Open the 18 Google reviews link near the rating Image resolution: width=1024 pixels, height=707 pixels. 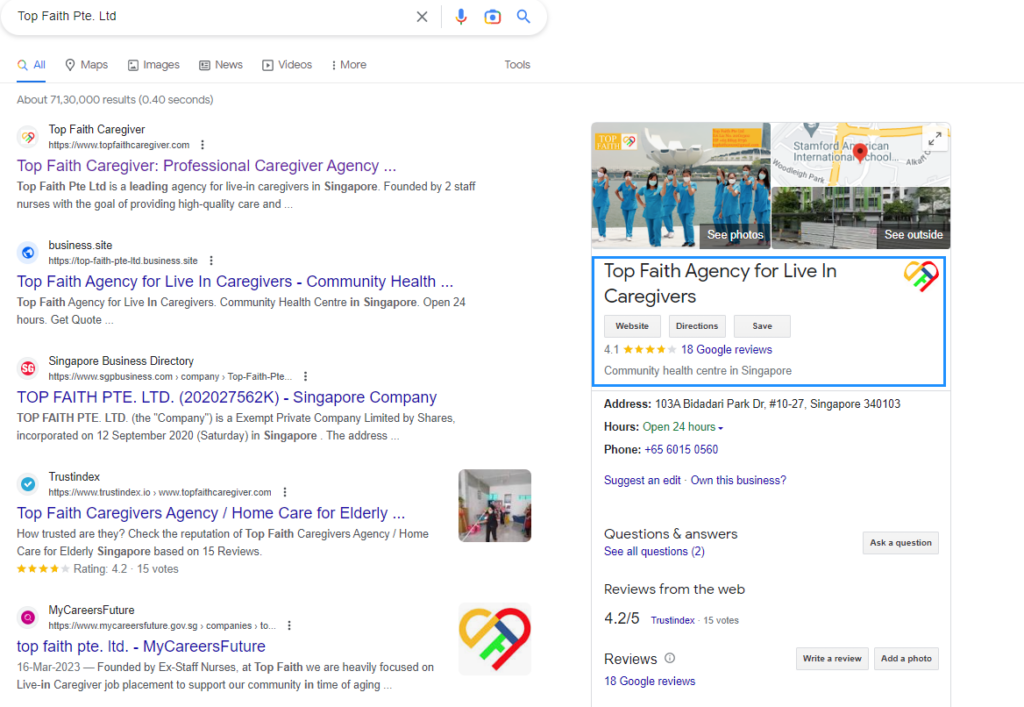[x=726, y=350]
